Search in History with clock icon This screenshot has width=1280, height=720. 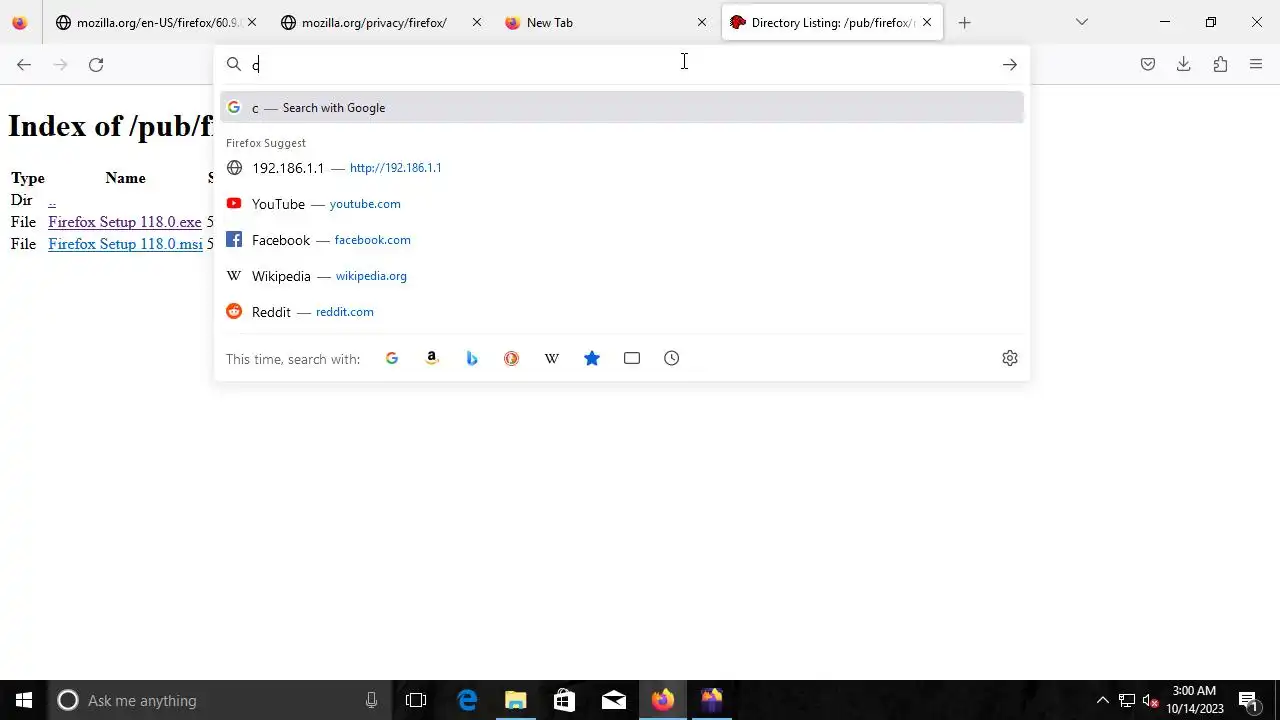pos(672,358)
